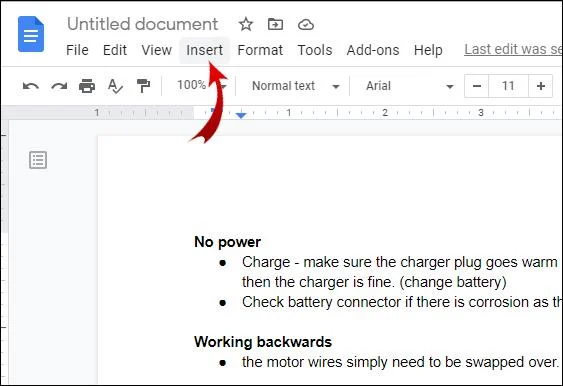Click the Print icon
The height and width of the screenshot is (386, 563).
pos(87,86)
